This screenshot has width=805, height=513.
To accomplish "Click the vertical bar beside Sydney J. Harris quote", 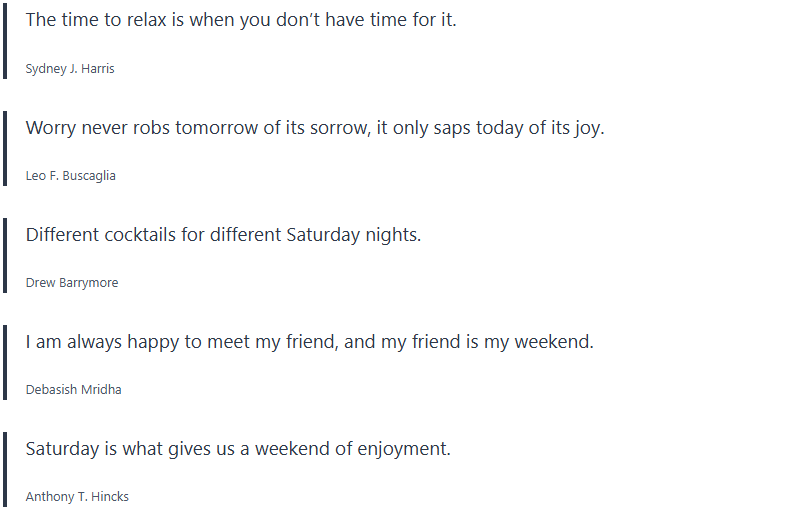I will coord(5,40).
